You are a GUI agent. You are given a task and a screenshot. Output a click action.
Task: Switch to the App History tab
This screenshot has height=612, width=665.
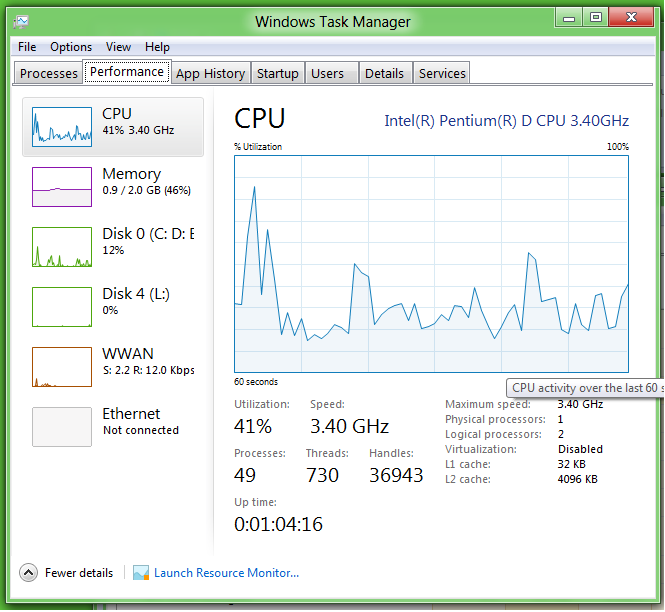tap(211, 73)
